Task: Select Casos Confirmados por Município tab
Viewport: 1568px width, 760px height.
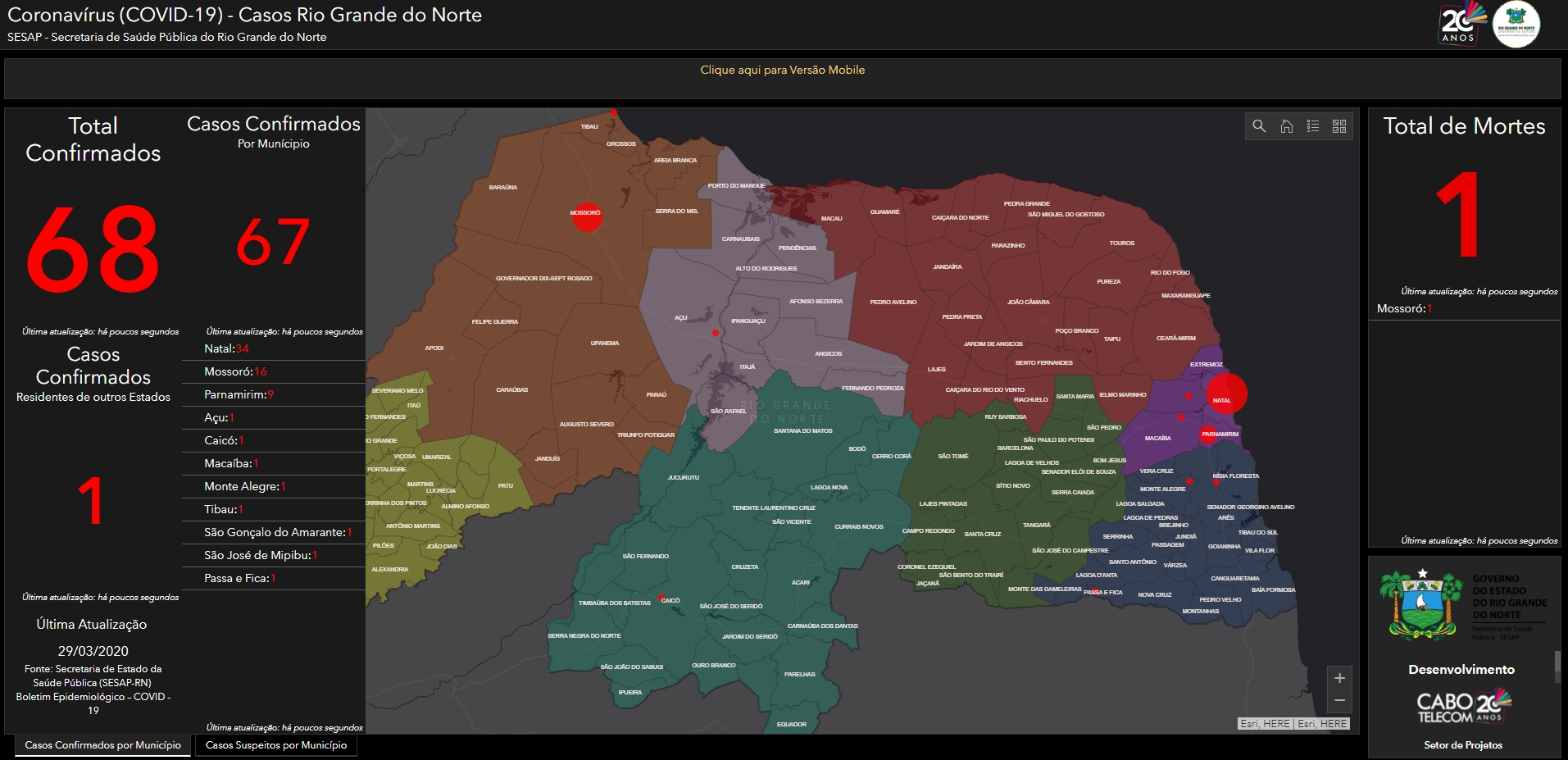Action: click(x=103, y=745)
